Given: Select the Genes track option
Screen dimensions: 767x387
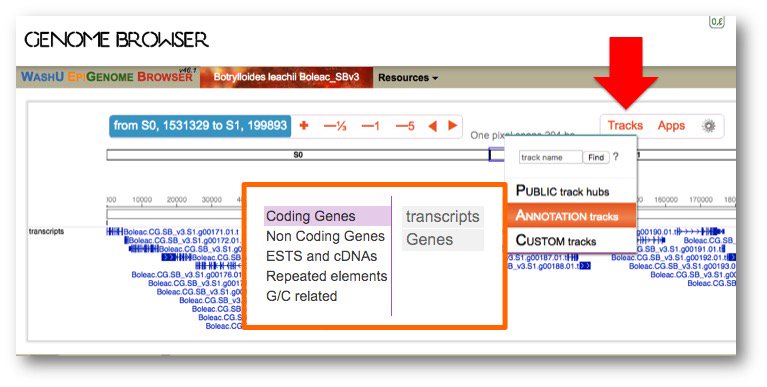Looking at the screenshot, I should pos(443,240).
